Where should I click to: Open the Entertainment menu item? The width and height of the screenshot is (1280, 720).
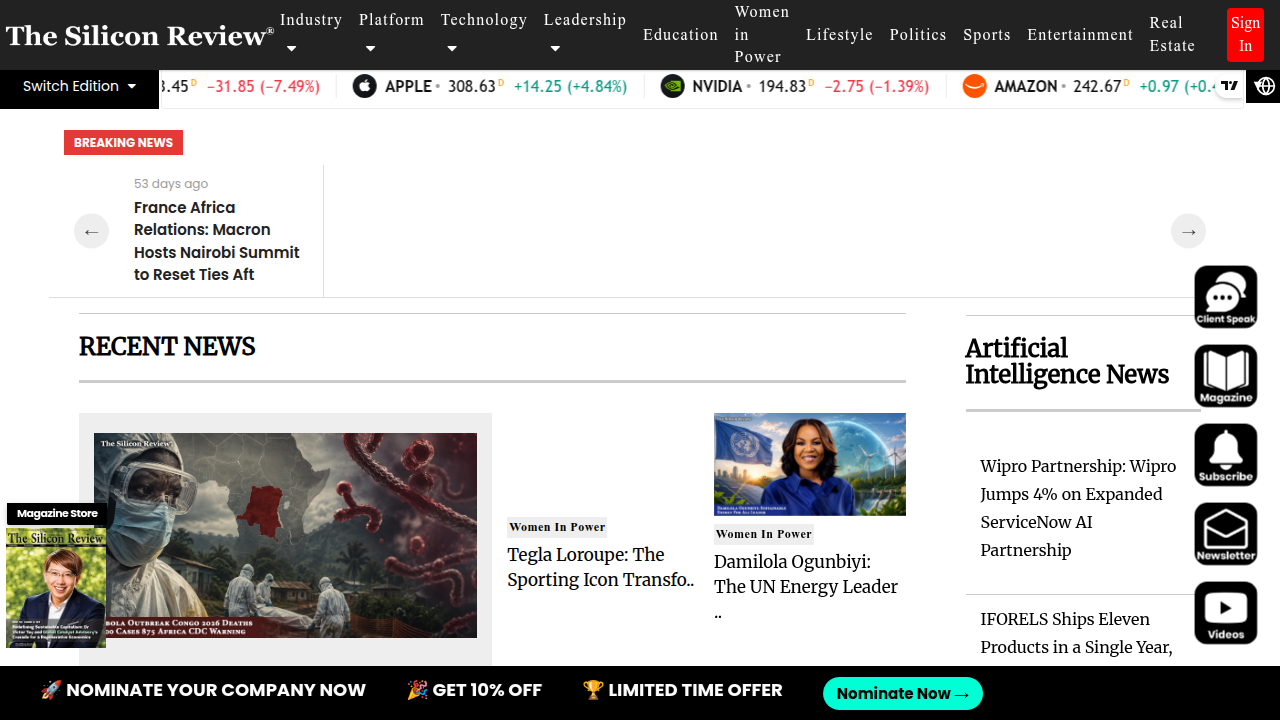tap(1080, 34)
